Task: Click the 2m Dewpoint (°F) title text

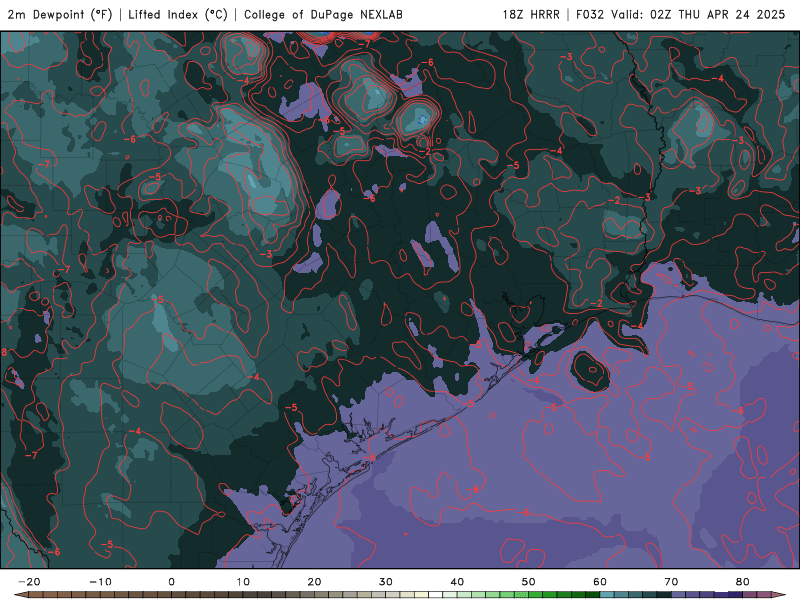Action: tap(60, 14)
